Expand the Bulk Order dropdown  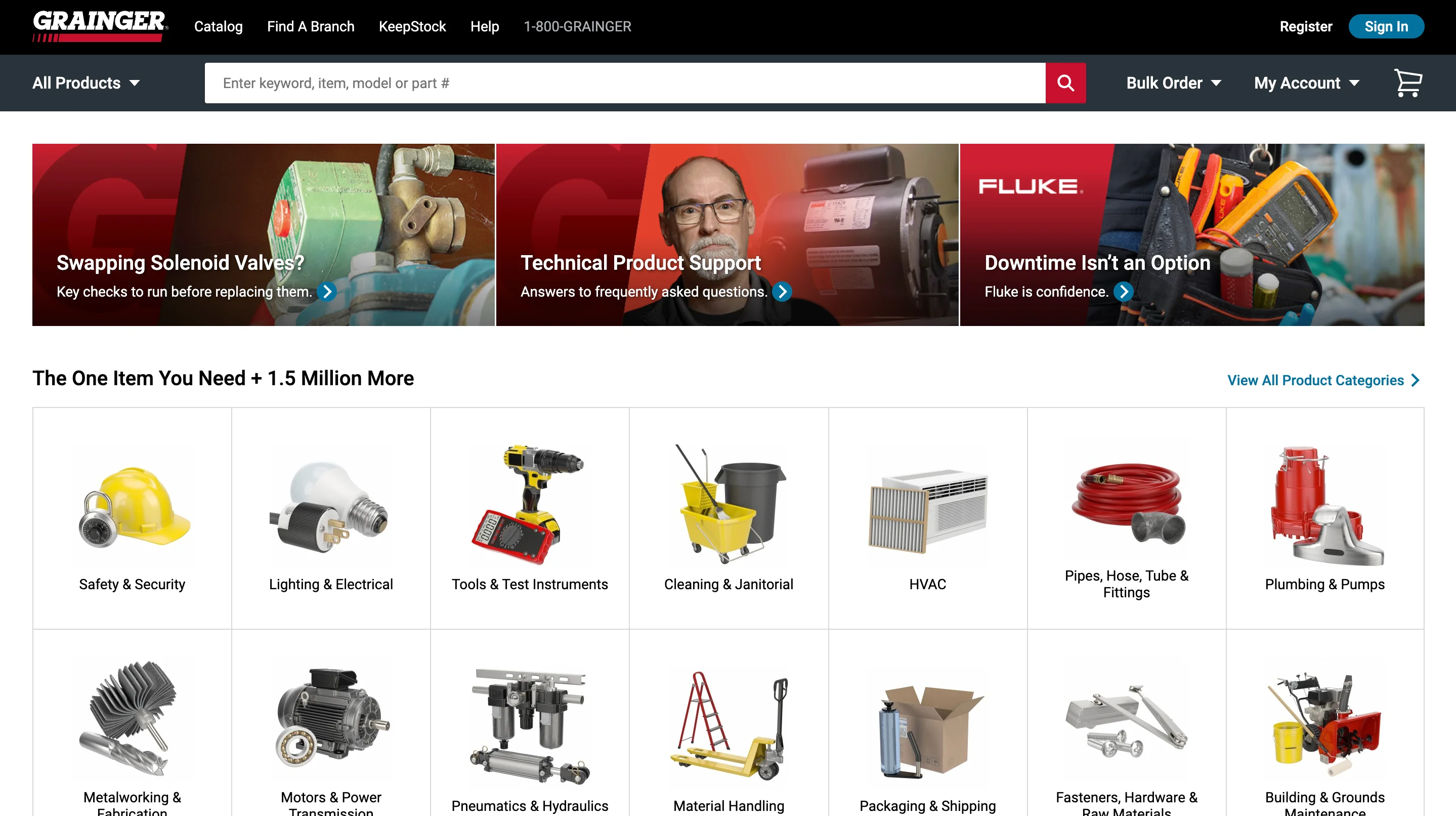[1173, 83]
